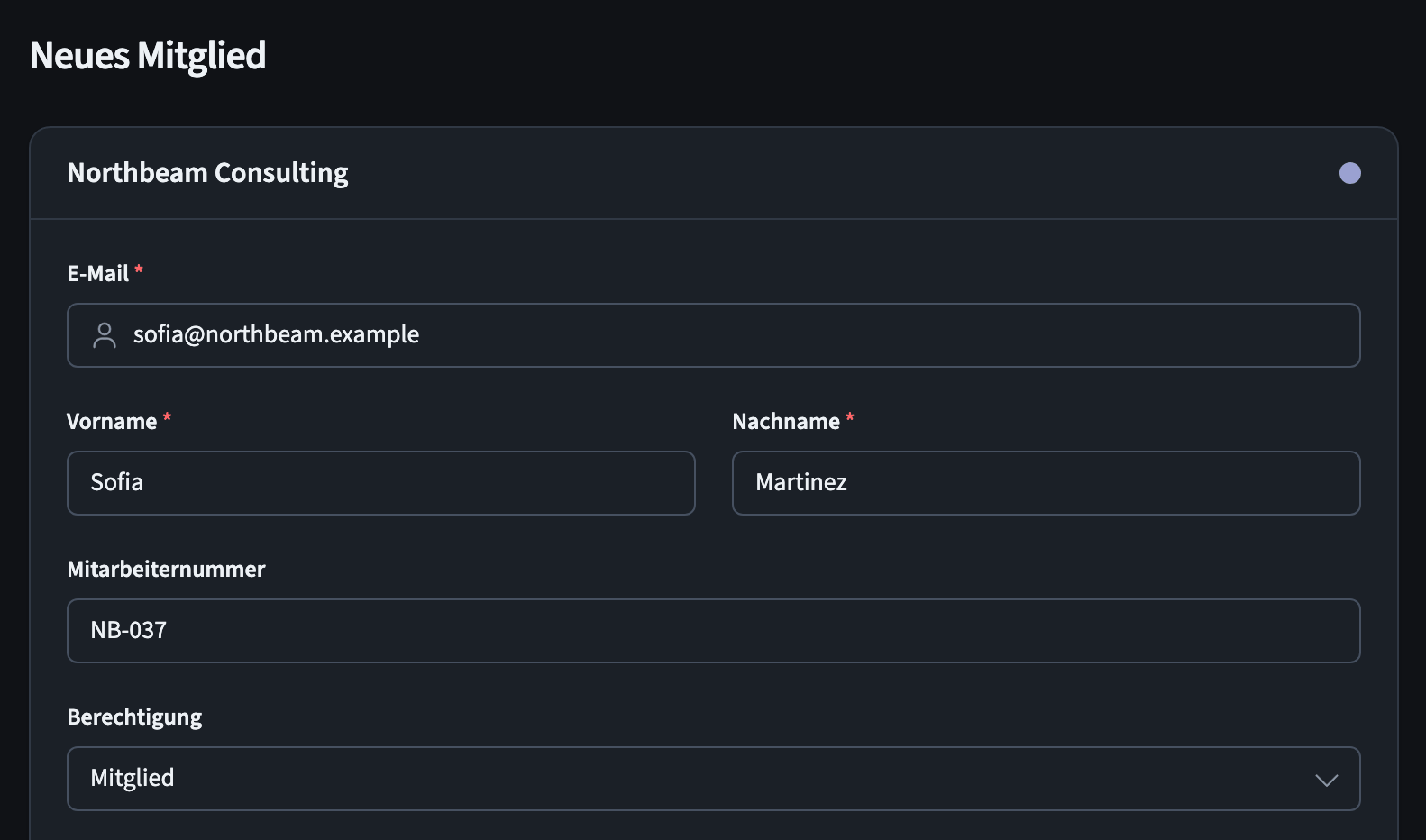Click the Northbeam Consulting card title
Image resolution: width=1426 pixels, height=840 pixels.
[207, 173]
